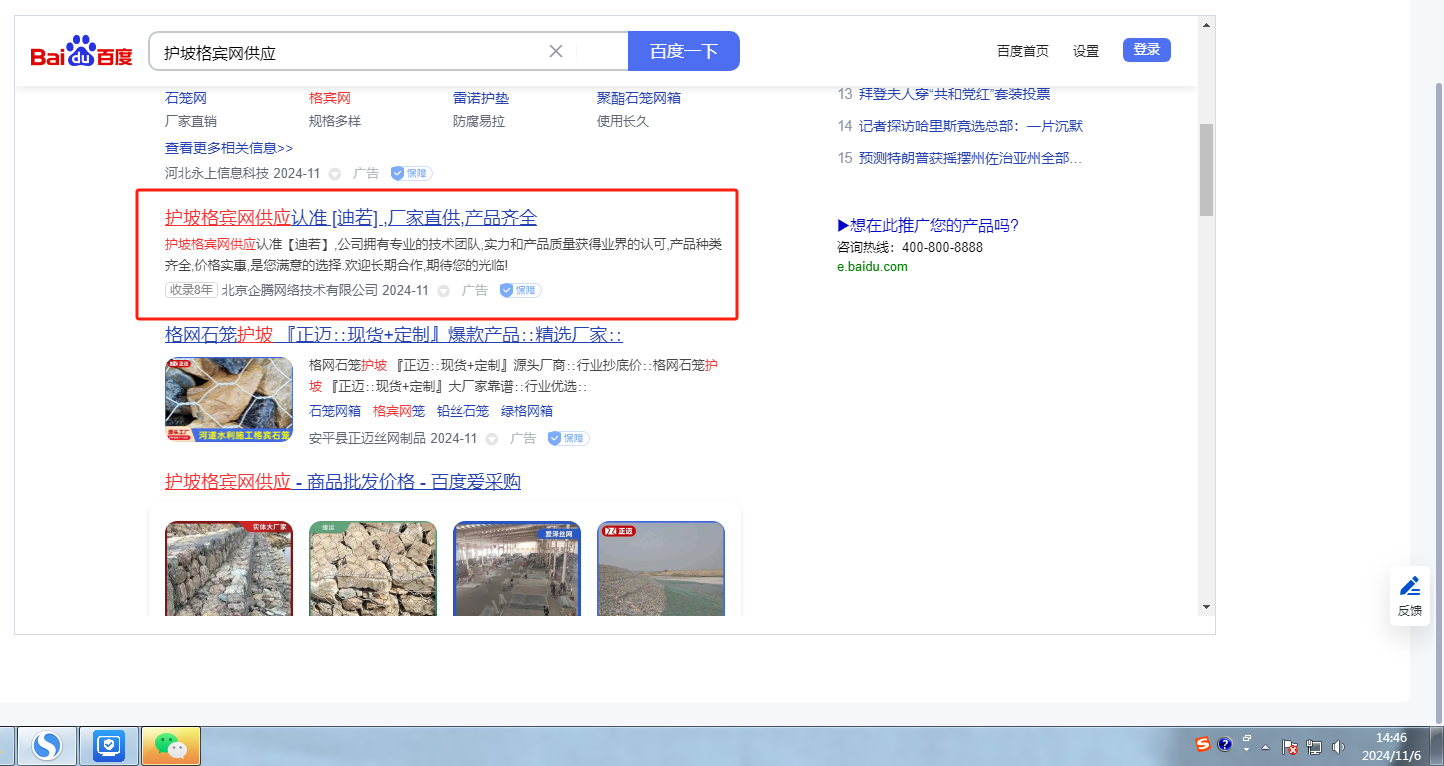Screen dimensions: 1444x766
Task: Click the flag tray icon with red X
Action: [x=1290, y=747]
